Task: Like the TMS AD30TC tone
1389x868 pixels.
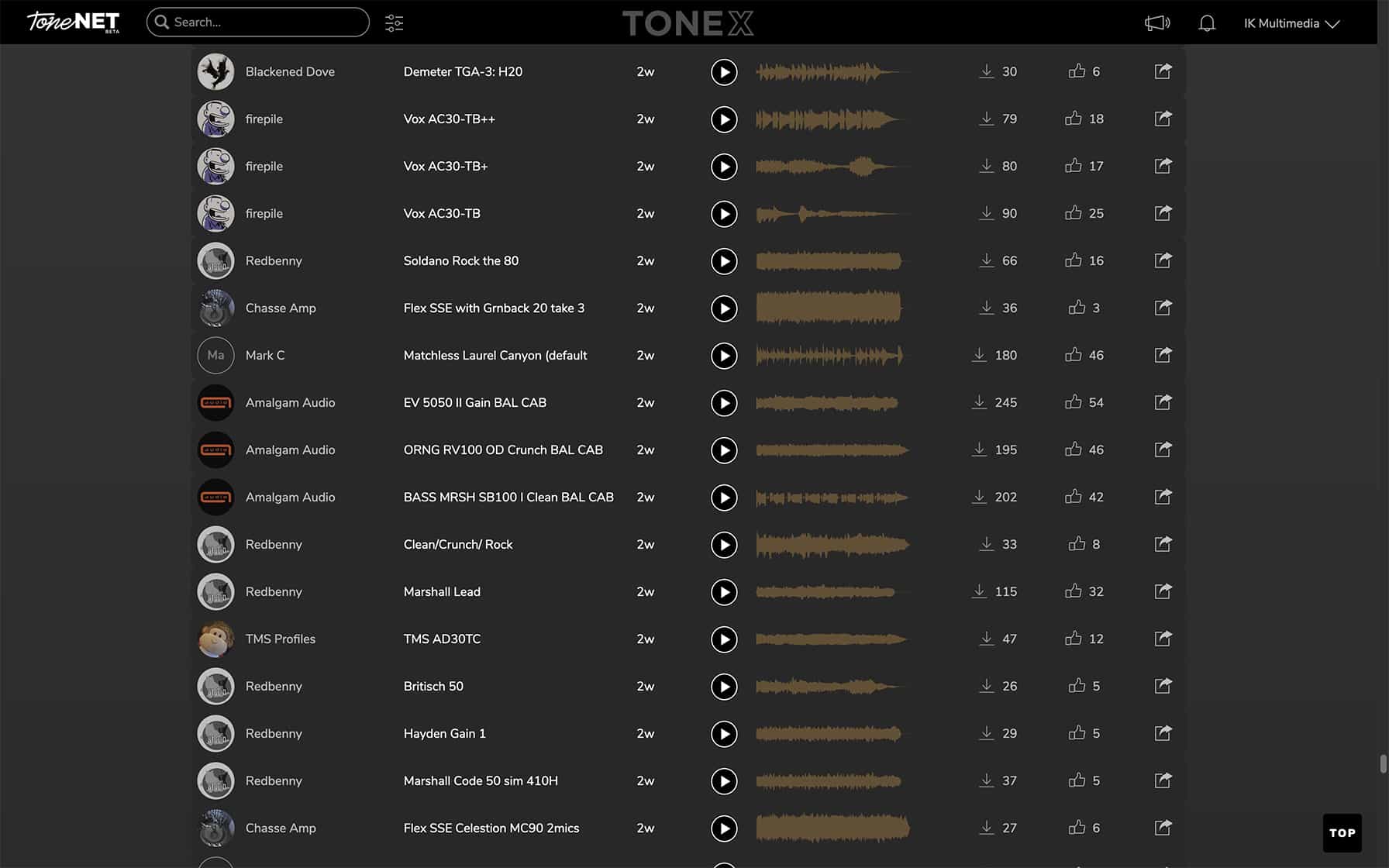Action: tap(1074, 638)
